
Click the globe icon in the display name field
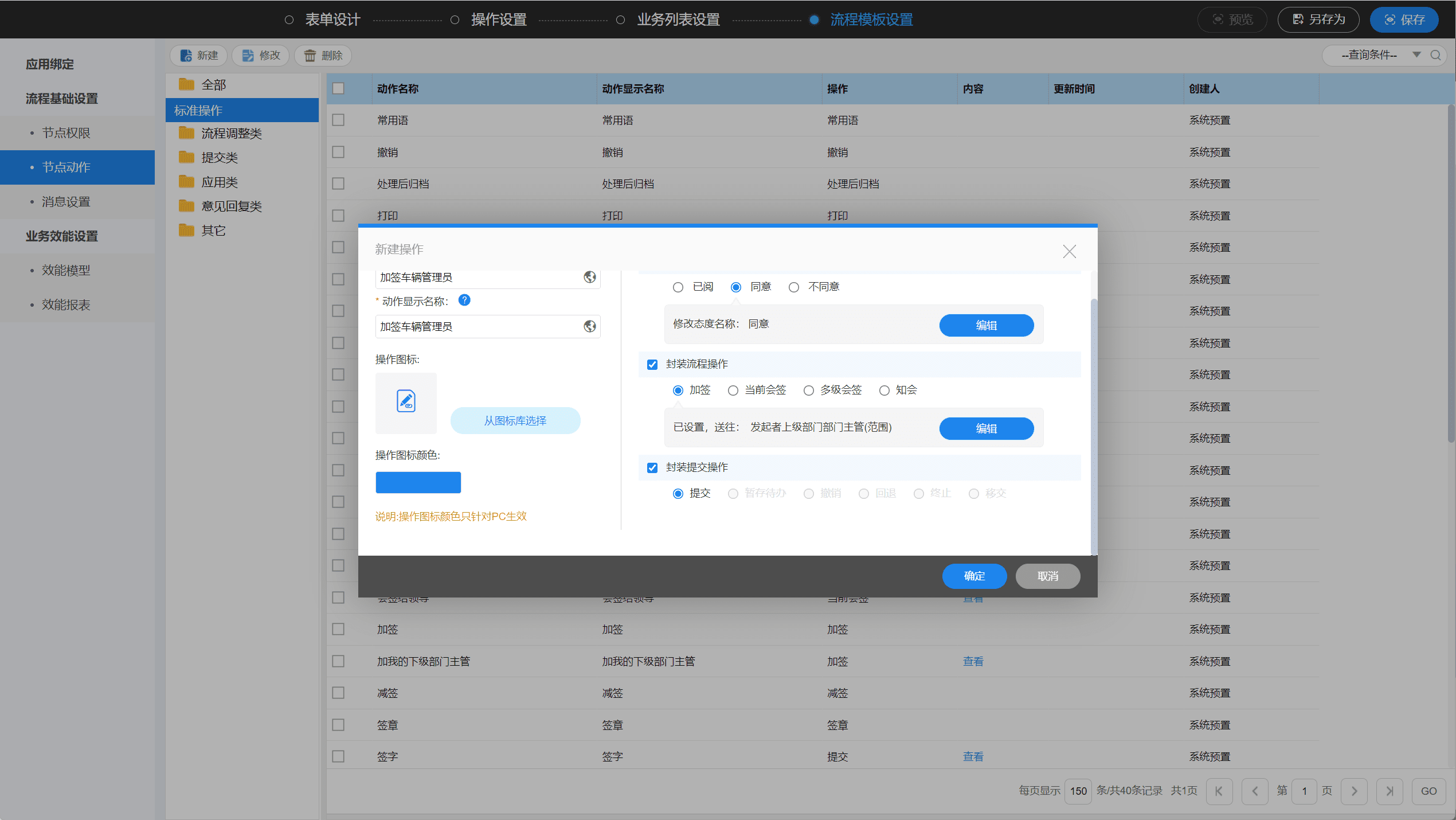tap(589, 326)
